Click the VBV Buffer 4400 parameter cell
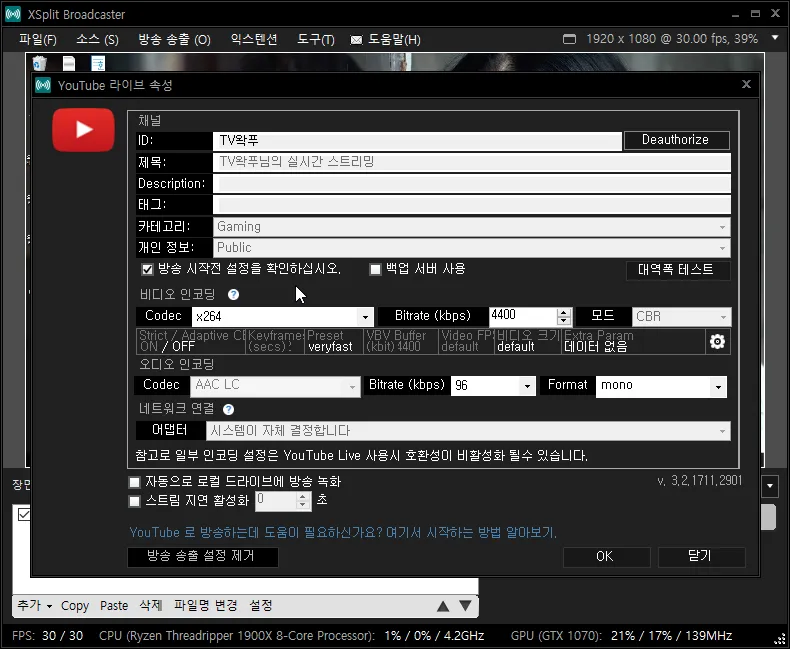The image size is (790, 649). (x=401, y=342)
